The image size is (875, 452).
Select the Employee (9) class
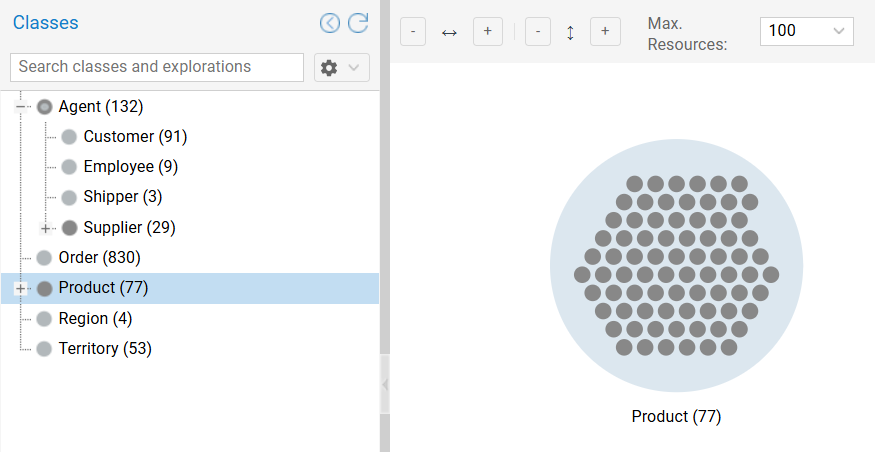point(130,167)
